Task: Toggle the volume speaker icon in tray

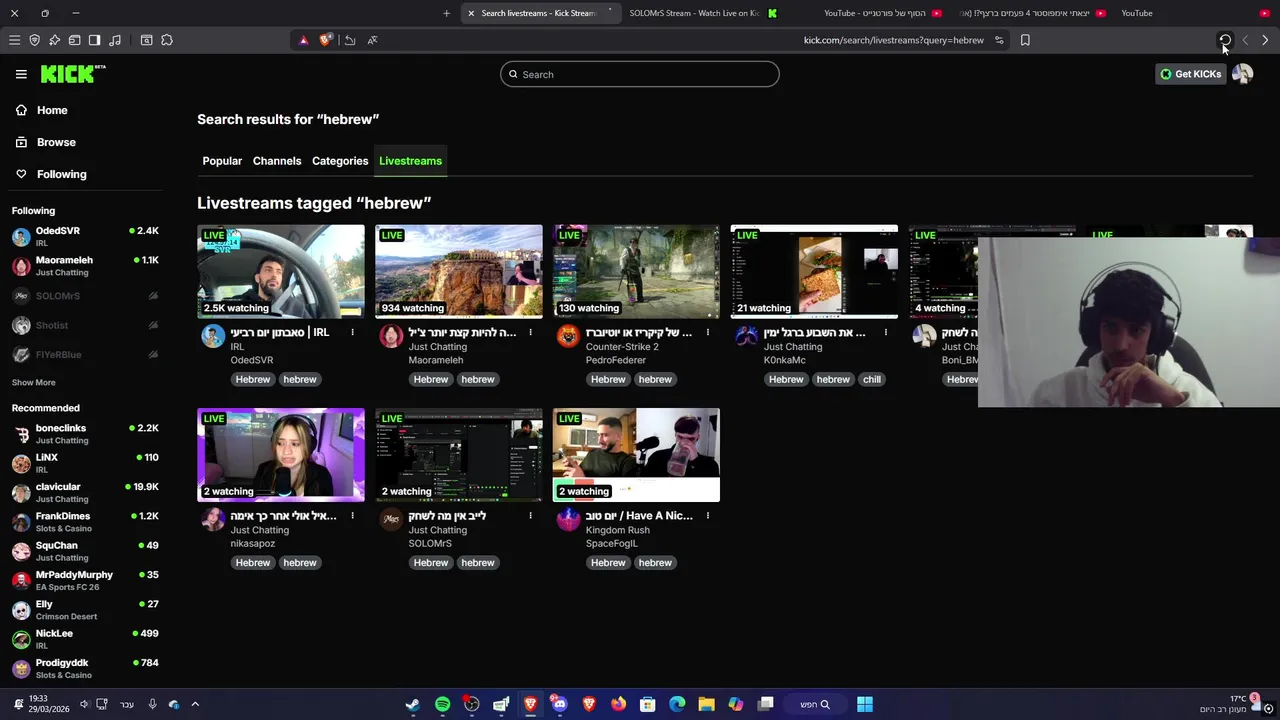Action: (x=84, y=704)
